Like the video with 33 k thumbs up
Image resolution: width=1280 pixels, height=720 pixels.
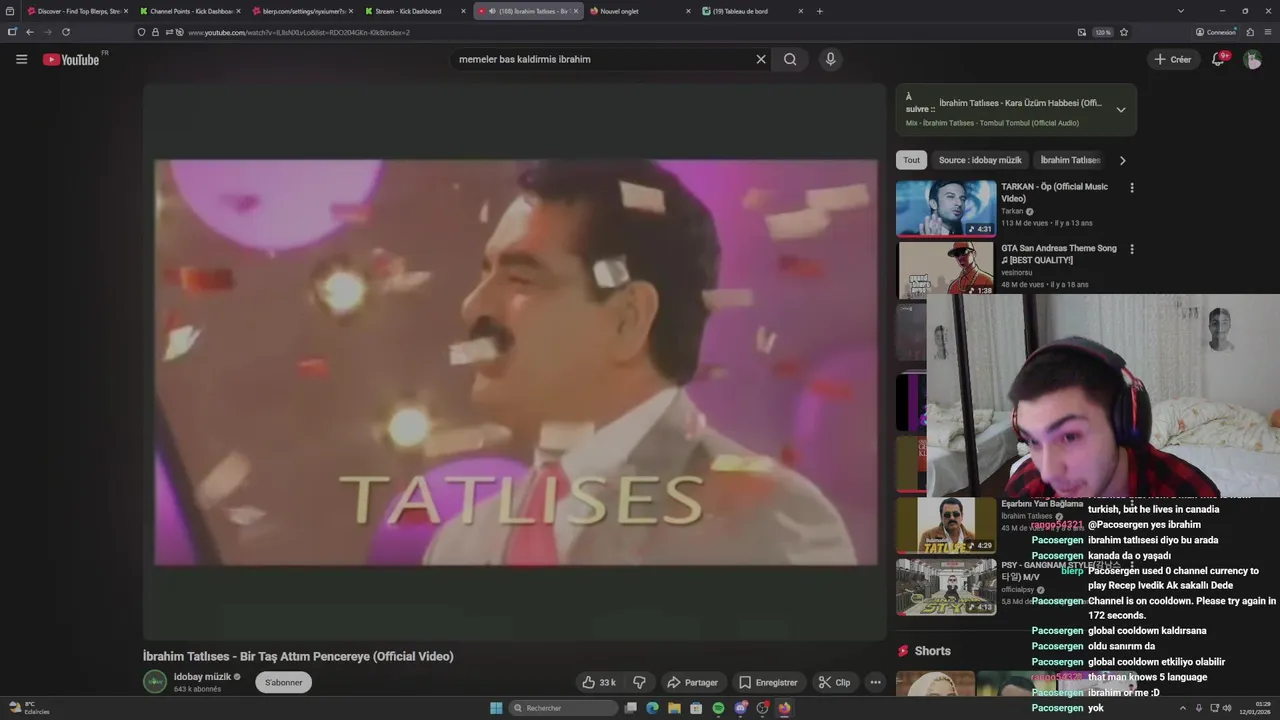click(x=599, y=682)
